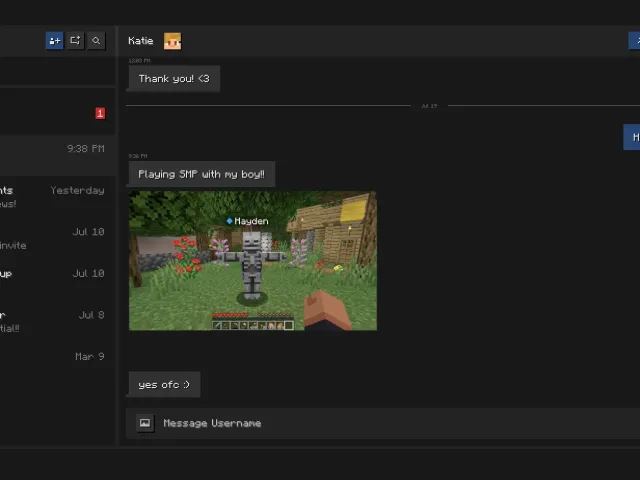Open the Jul 10 conversation mentioning invite
Screen dimensions: 640x480
58,238
